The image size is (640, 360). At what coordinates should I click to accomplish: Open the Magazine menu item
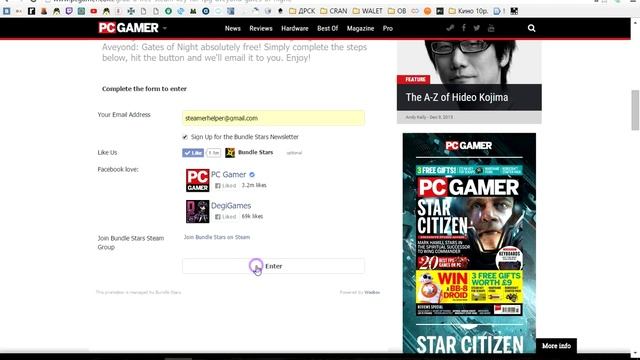[x=360, y=28]
